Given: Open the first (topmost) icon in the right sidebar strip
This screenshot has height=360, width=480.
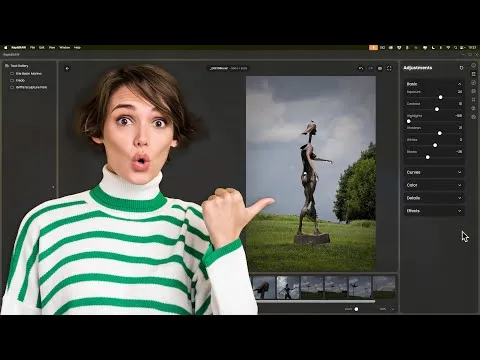Looking at the screenshot, I should 473,65.
